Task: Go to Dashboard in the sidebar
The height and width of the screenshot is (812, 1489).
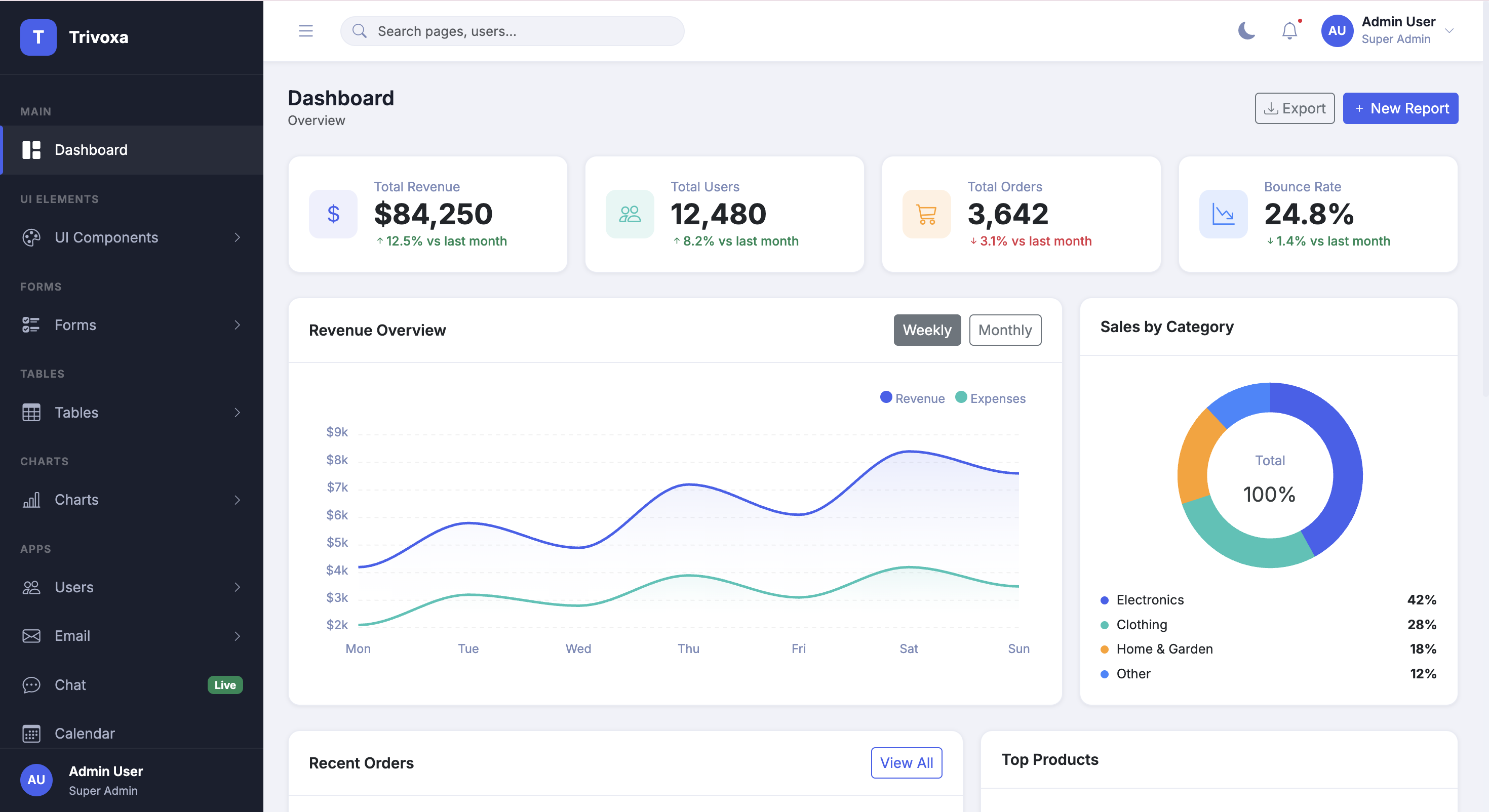Action: [x=132, y=150]
